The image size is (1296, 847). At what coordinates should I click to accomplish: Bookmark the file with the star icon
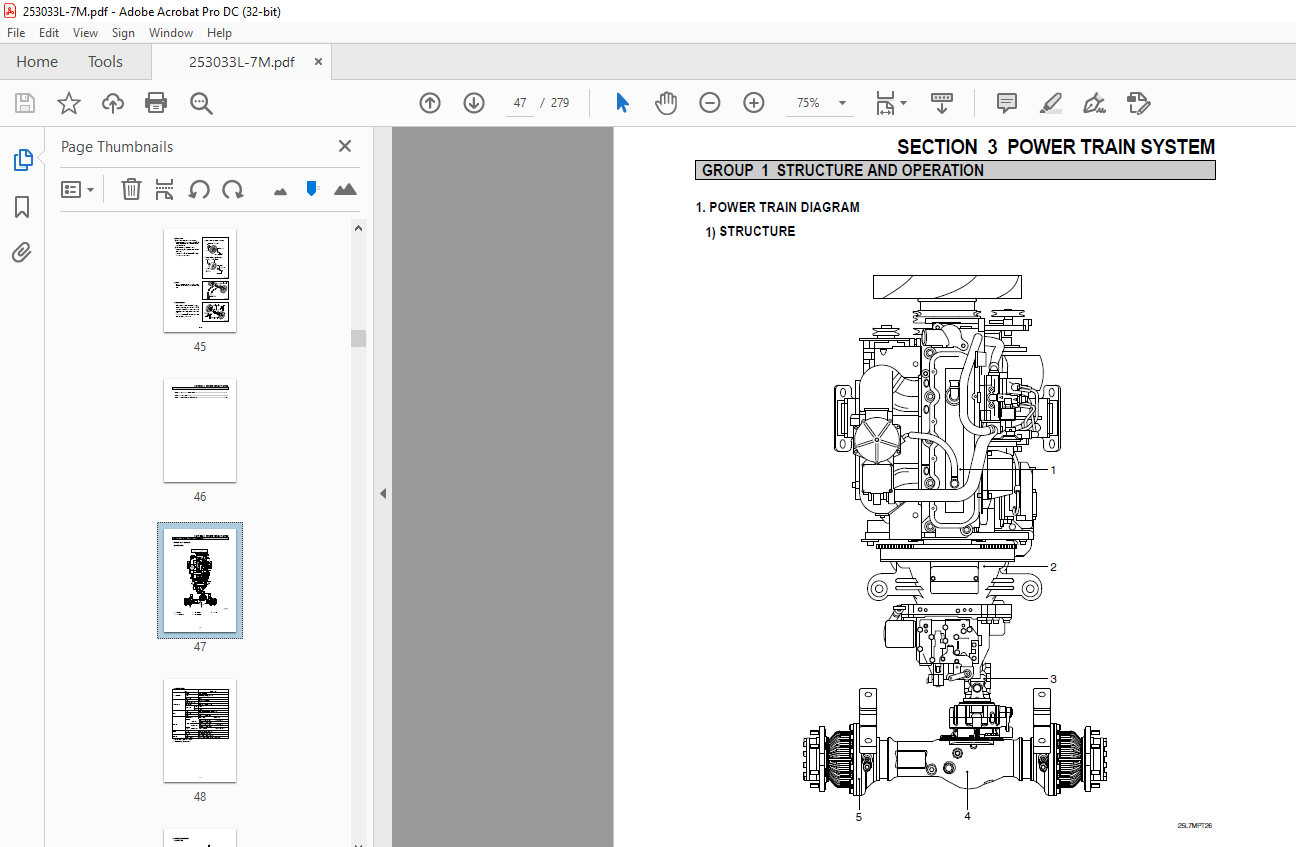pos(69,103)
